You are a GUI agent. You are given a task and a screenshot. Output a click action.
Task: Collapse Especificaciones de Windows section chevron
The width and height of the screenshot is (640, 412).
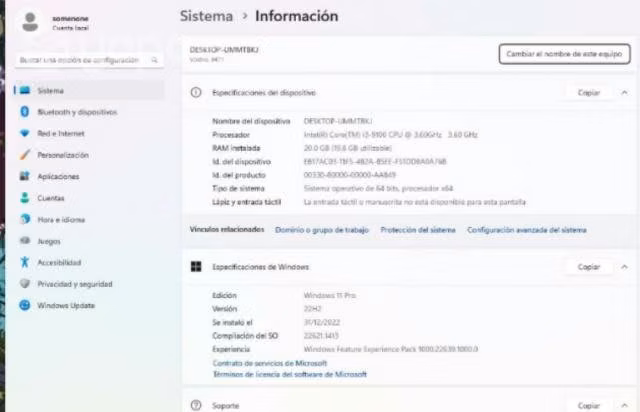(x=624, y=267)
